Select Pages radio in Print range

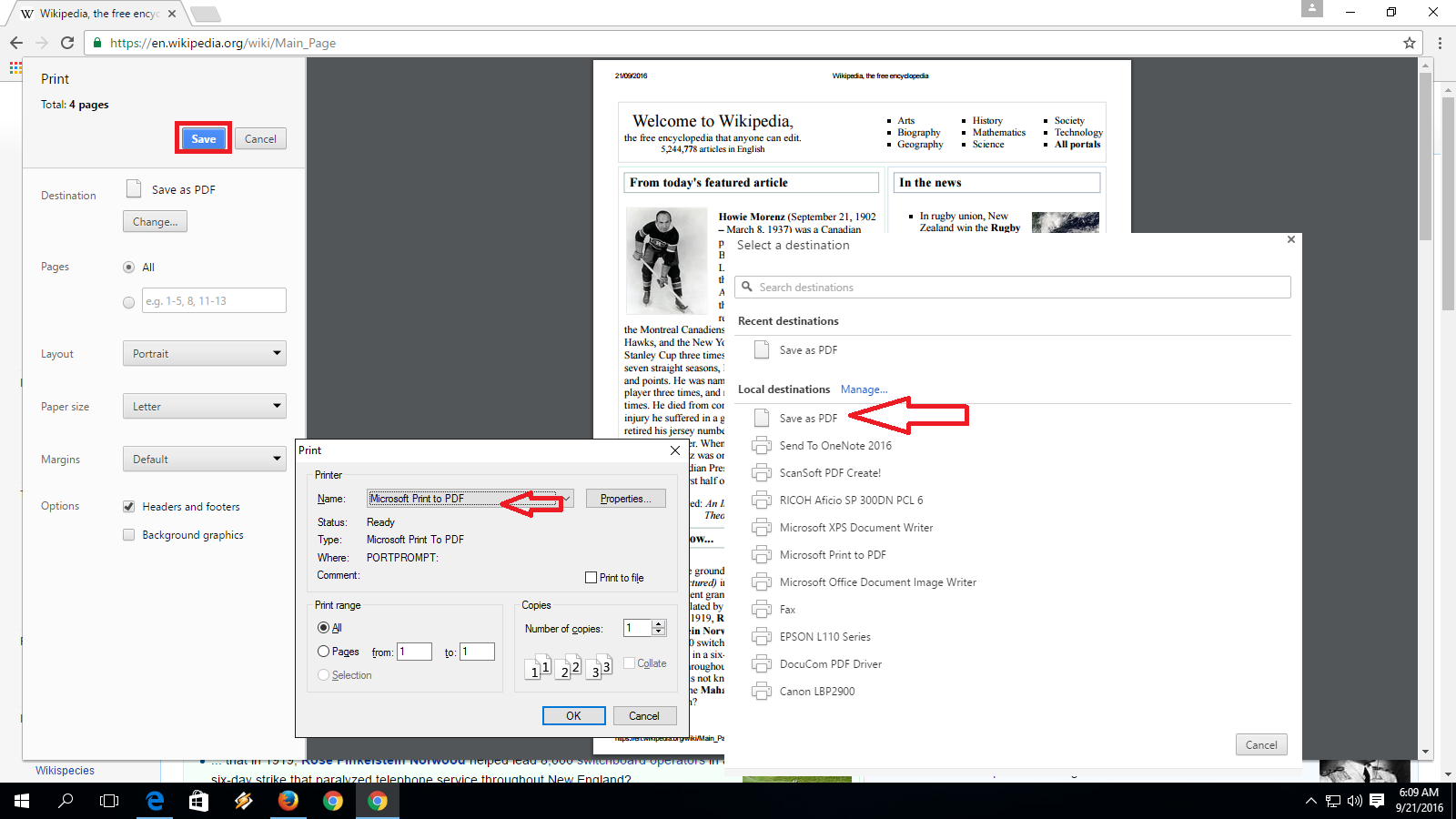coord(323,652)
